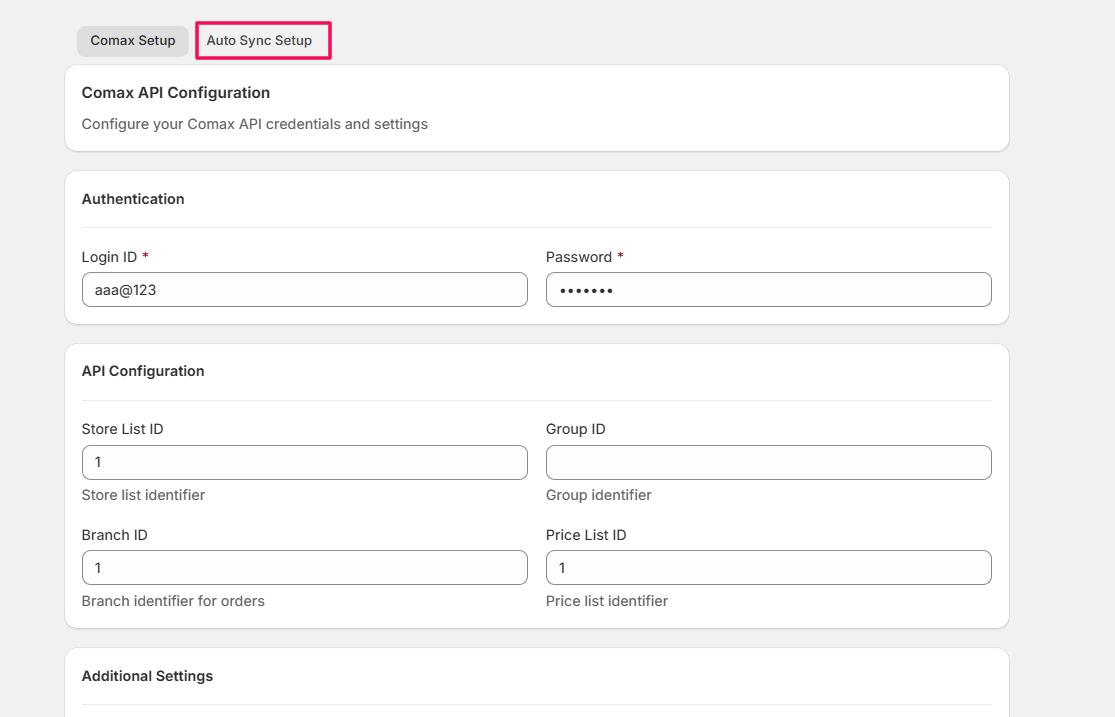
Task: Click the "Store list identifier" helper text
Action: [143, 495]
